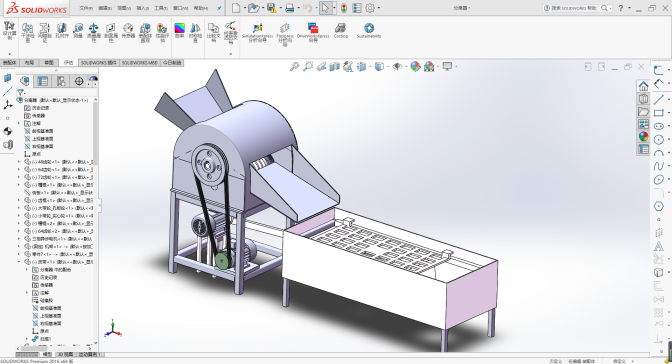Open Compare Documents (比较文档) tool
672x364 pixels.
coord(213,33)
